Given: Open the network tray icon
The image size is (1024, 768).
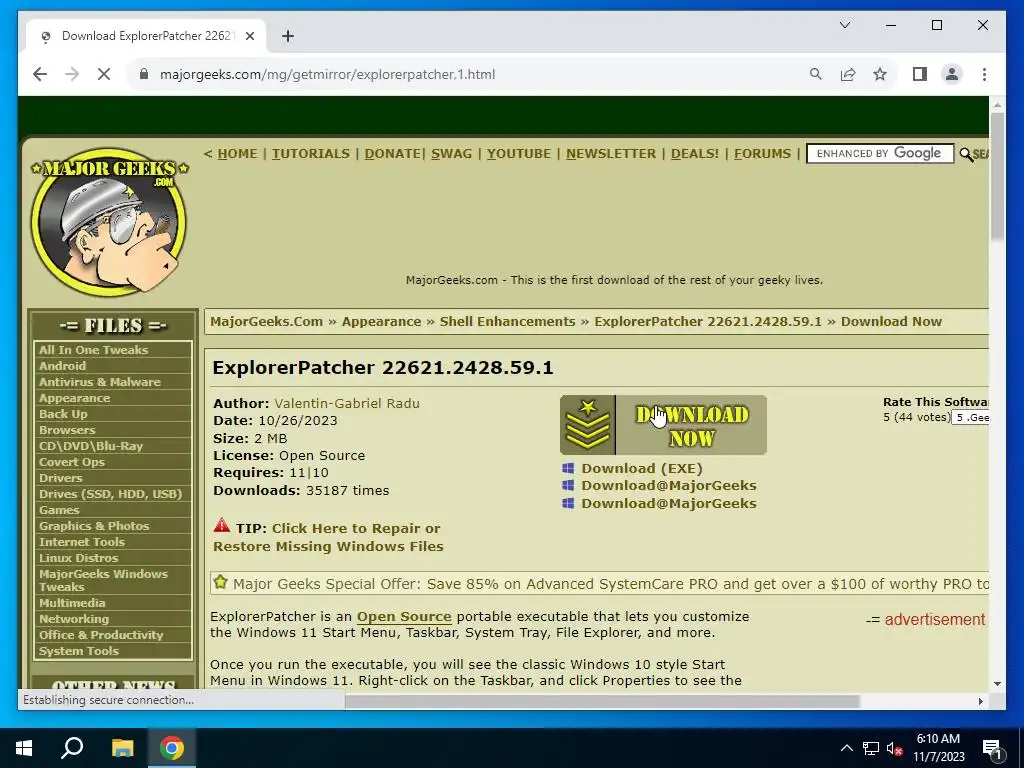Looking at the screenshot, I should point(871,748).
